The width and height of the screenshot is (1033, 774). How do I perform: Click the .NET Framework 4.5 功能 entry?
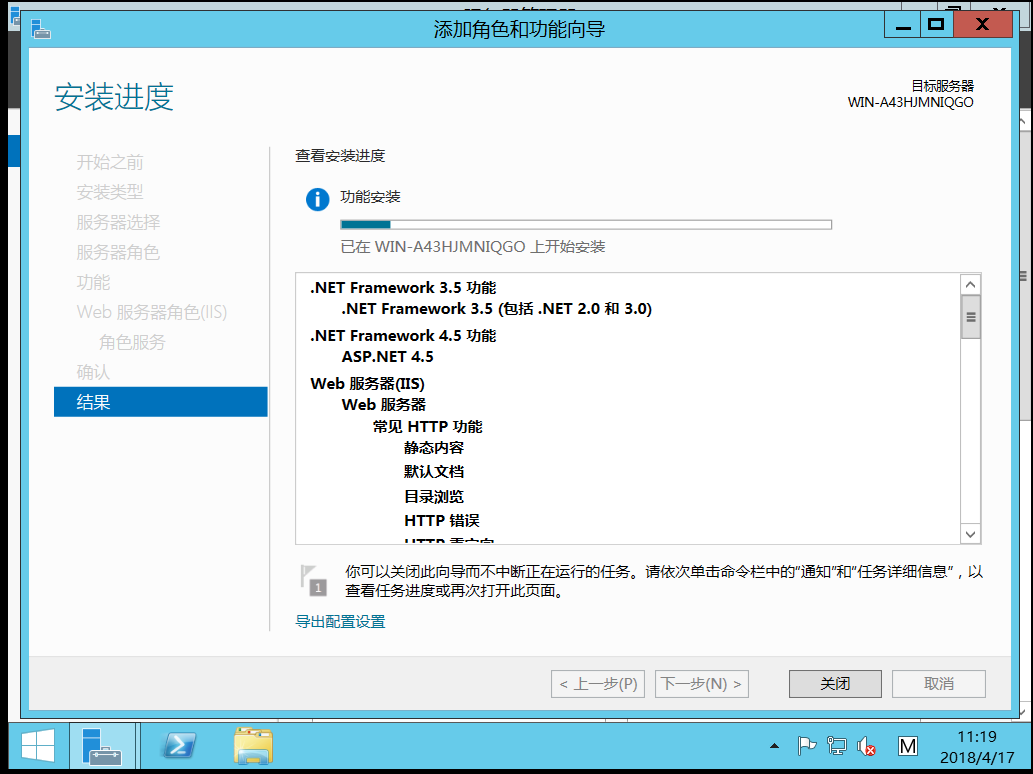pos(403,336)
